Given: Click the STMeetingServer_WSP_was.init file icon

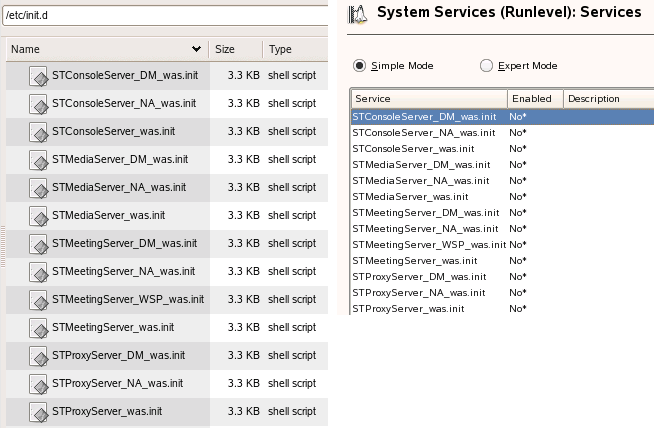Looking at the screenshot, I should click(39, 300).
